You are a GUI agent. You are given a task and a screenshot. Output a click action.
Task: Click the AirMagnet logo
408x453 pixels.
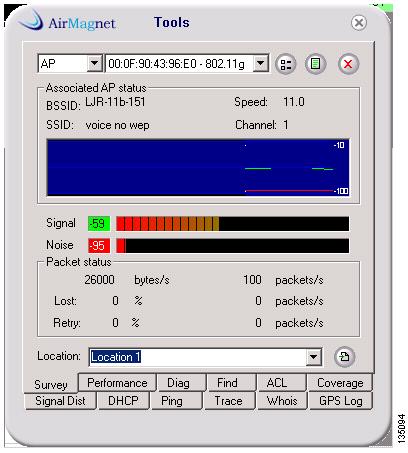pyautogui.click(x=67, y=22)
